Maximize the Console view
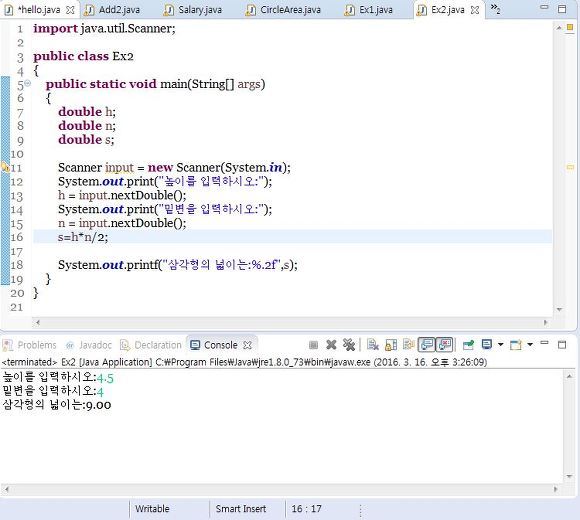580x520 pixels. click(x=562, y=345)
